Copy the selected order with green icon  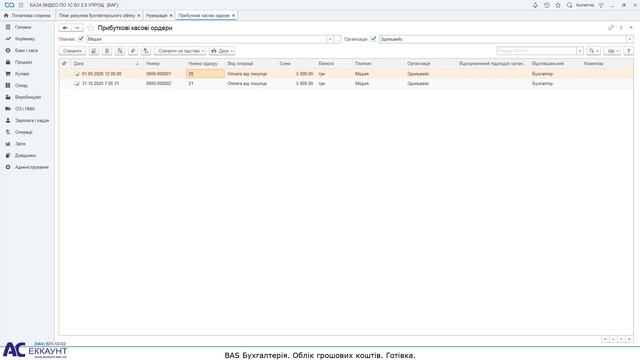(x=94, y=51)
